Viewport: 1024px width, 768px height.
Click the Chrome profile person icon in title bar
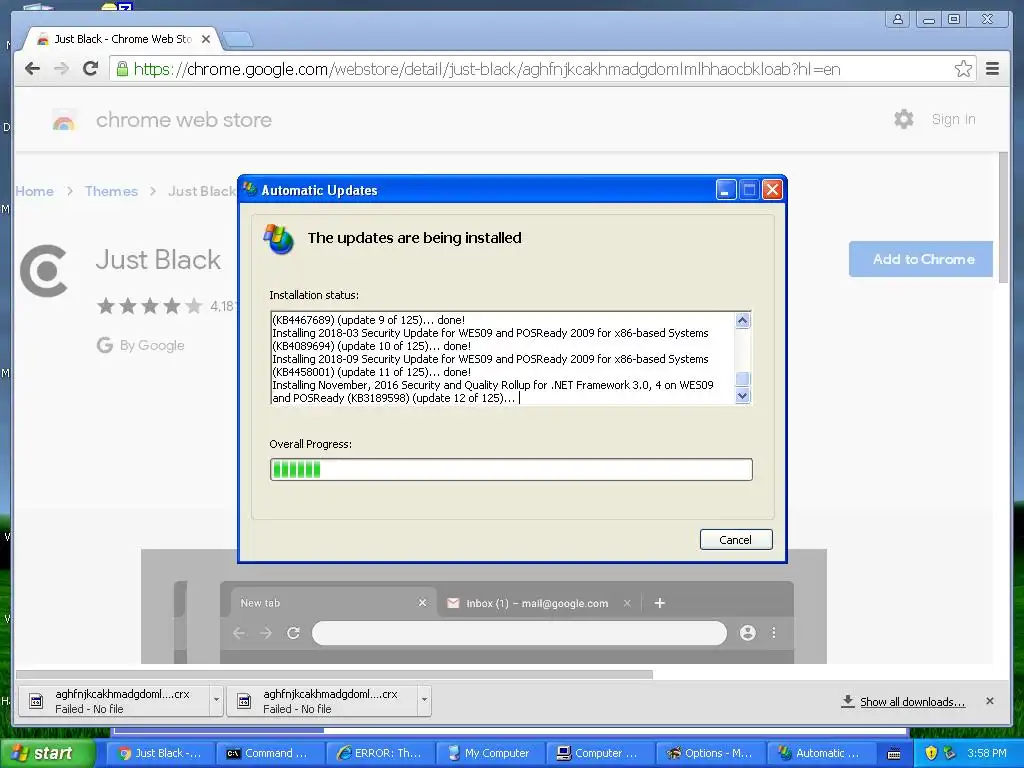(898, 20)
